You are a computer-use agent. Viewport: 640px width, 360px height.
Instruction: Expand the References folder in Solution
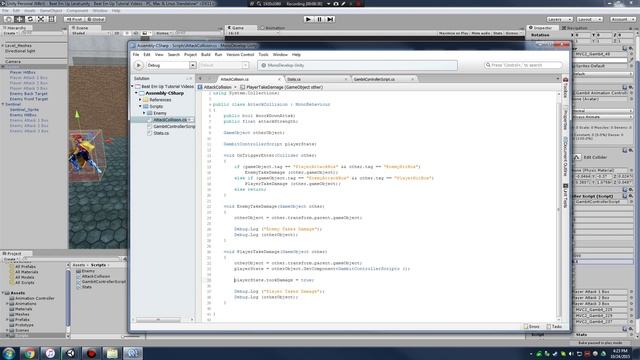(x=140, y=100)
